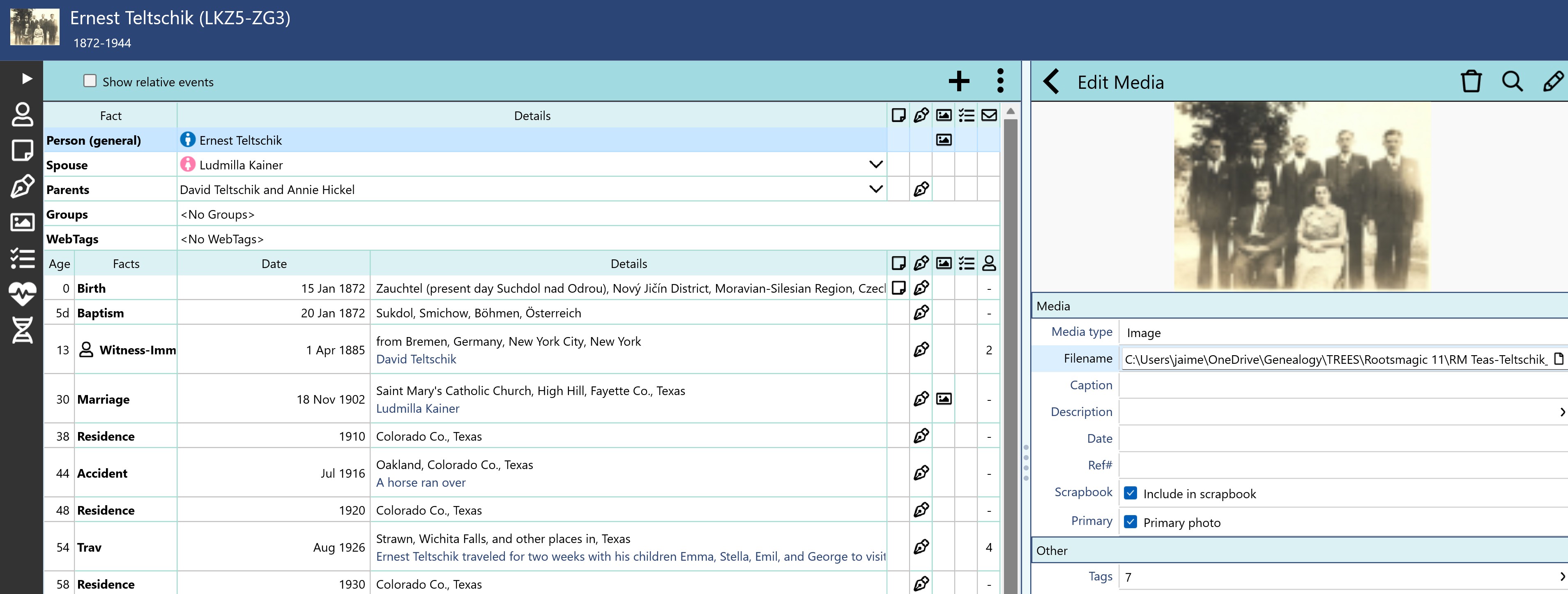Click the back arrow beside Edit Media
Image resolution: width=1568 pixels, height=594 pixels.
[1051, 82]
